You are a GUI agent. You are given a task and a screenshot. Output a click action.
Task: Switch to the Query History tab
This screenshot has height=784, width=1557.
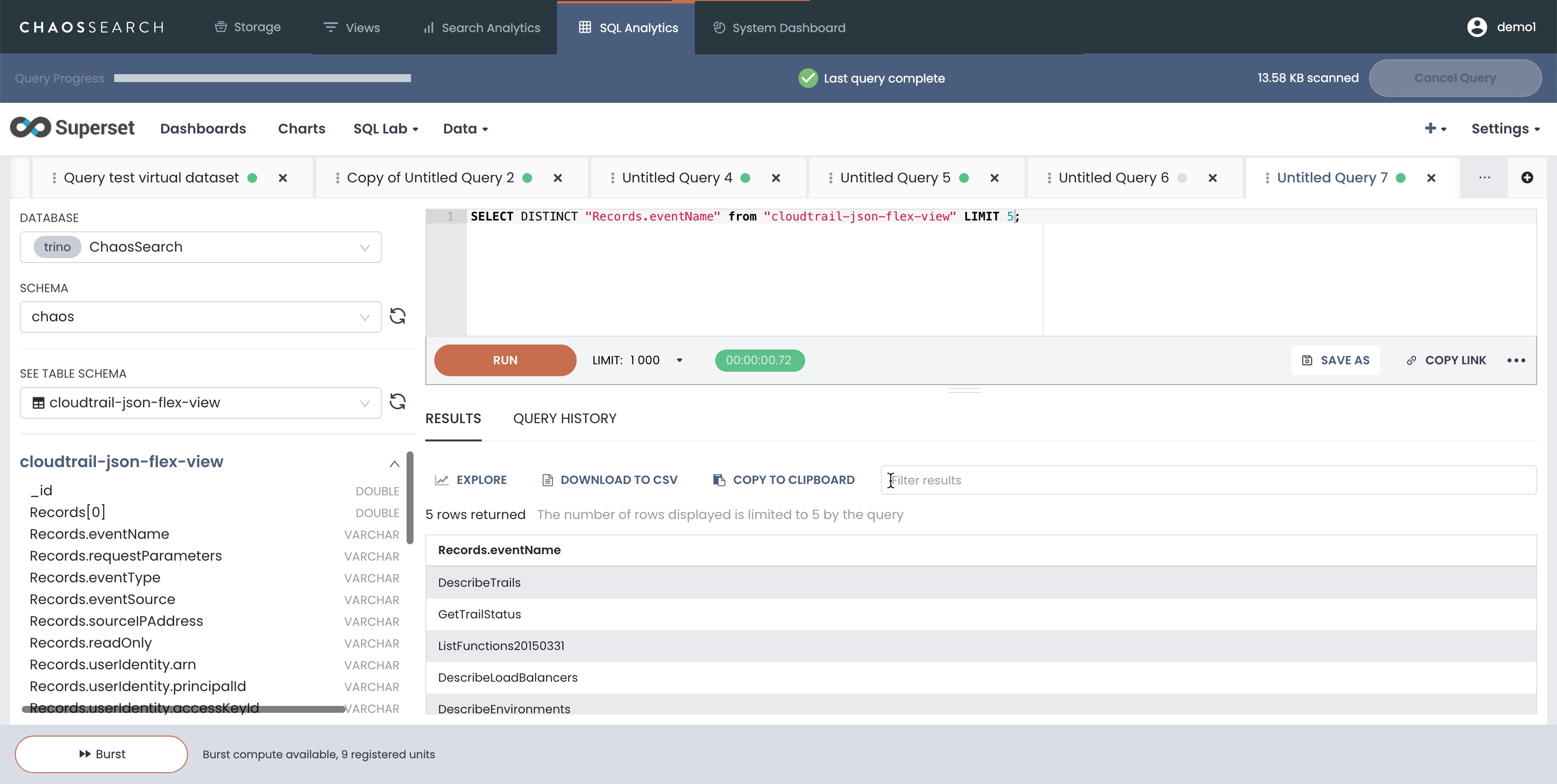pos(564,419)
